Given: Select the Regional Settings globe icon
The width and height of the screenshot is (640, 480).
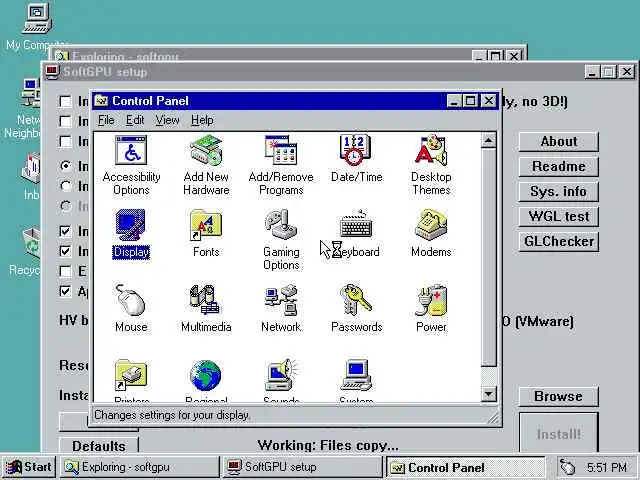Looking at the screenshot, I should (206, 381).
